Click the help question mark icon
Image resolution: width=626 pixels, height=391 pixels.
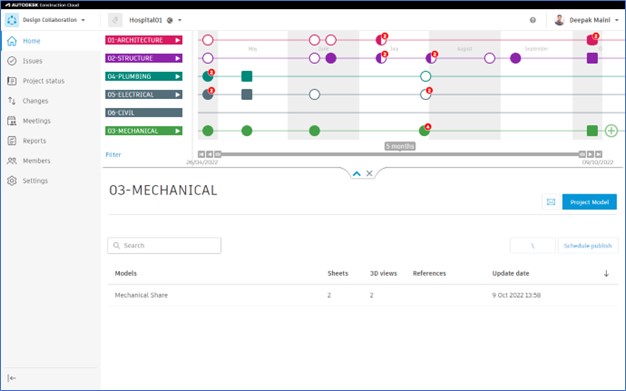coord(533,20)
